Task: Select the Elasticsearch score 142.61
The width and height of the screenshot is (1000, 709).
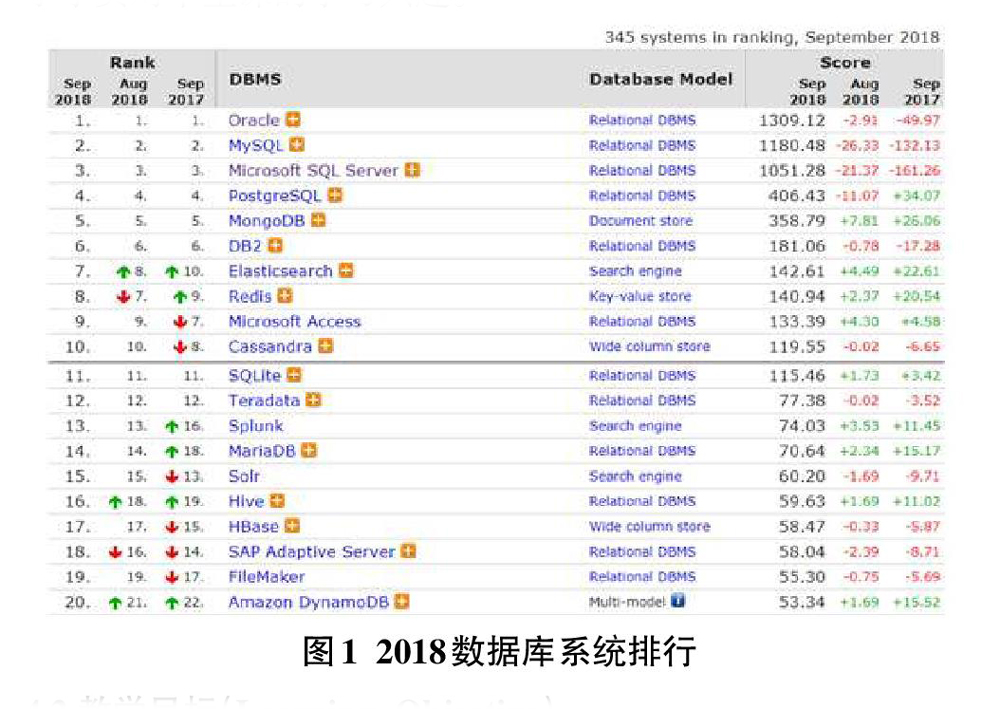Action: coord(797,271)
